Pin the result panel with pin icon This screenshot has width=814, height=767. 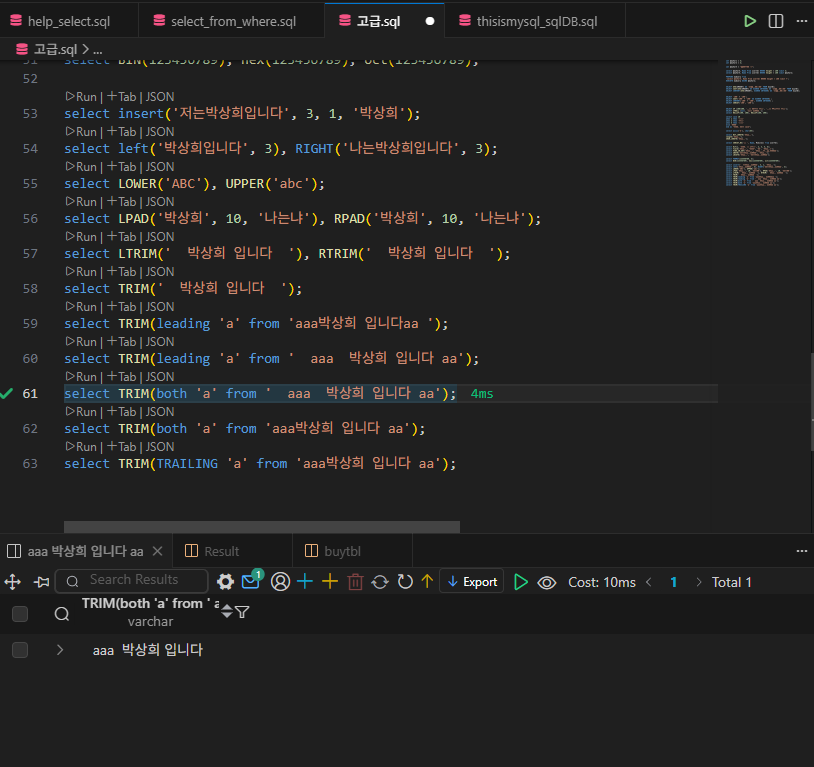[x=41, y=582]
